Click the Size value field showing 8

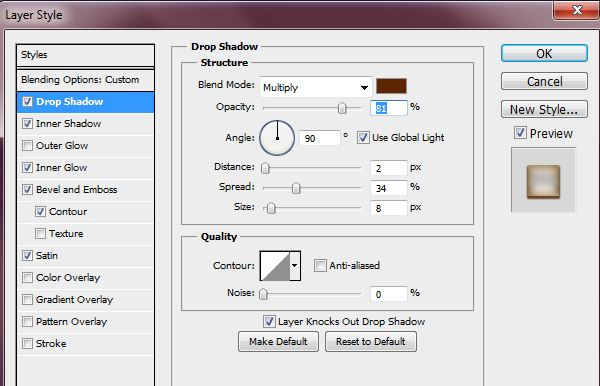click(388, 208)
